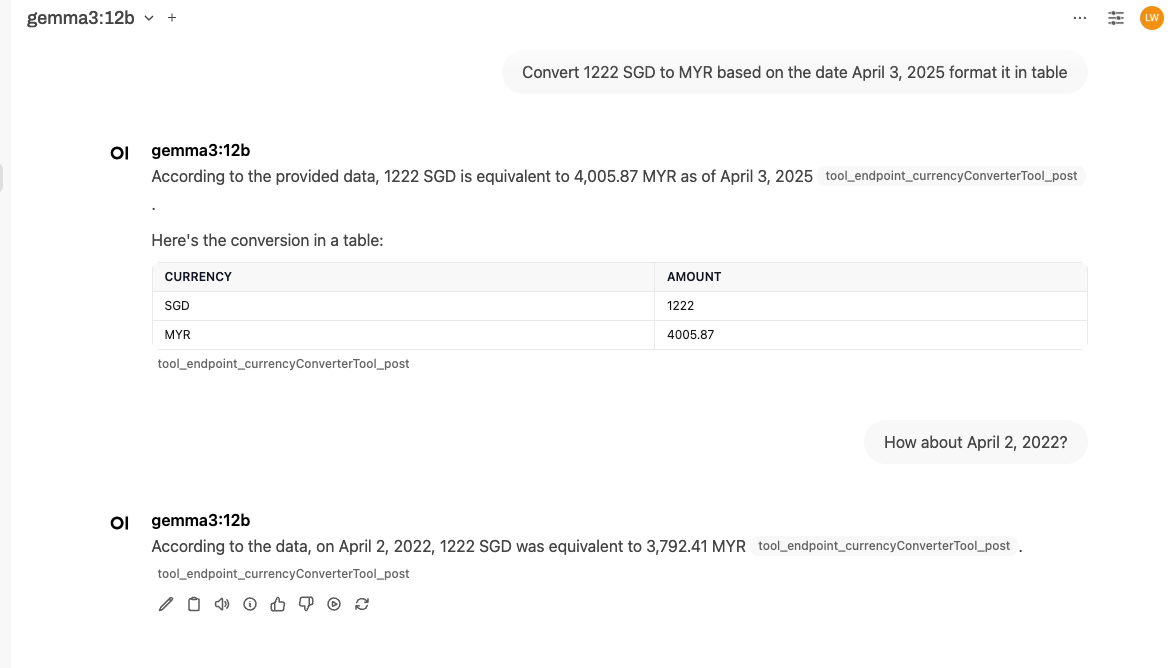This screenshot has height=668, width=1176.
Task: Give the response a thumbs down
Action: [306, 604]
